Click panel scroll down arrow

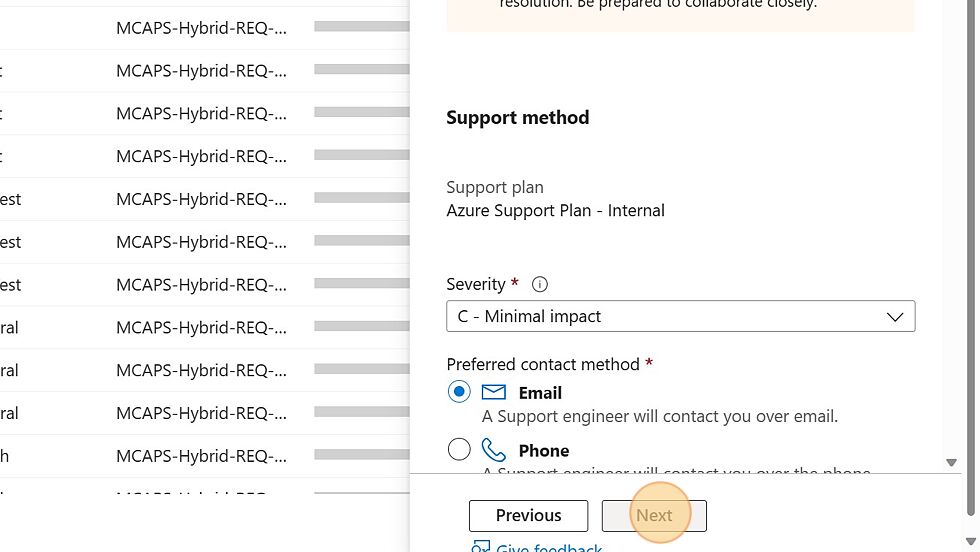click(951, 463)
